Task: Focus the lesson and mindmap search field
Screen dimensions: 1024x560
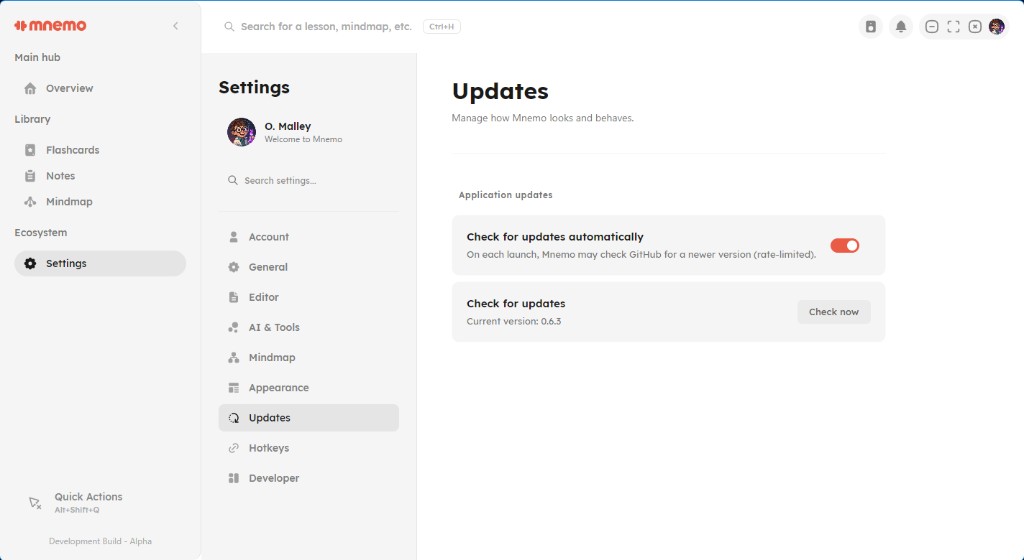Action: [x=326, y=27]
